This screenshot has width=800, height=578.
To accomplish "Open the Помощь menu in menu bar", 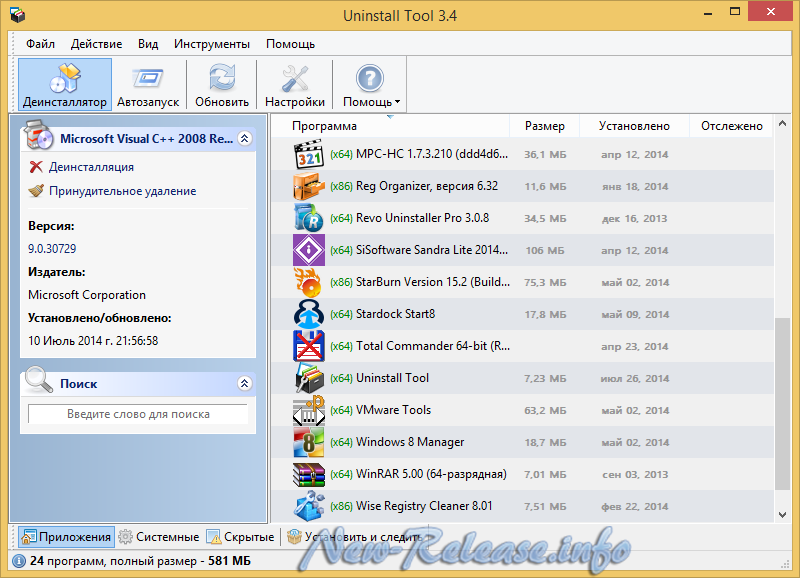I will [290, 44].
